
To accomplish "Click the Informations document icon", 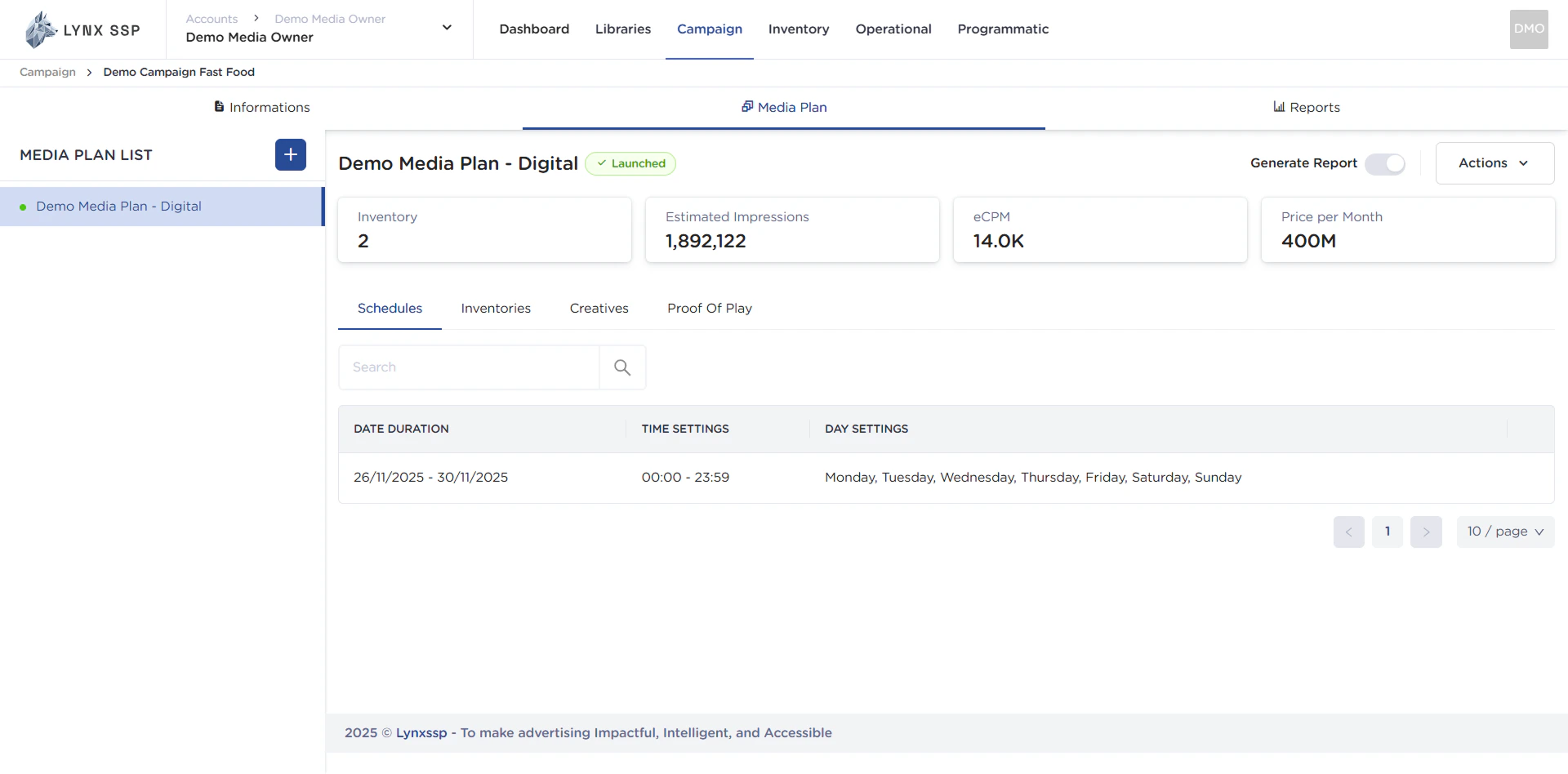I will point(219,106).
